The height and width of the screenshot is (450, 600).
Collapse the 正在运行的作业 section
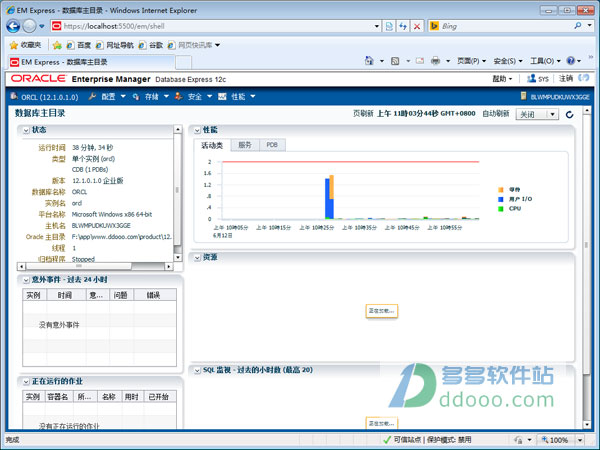[26, 382]
